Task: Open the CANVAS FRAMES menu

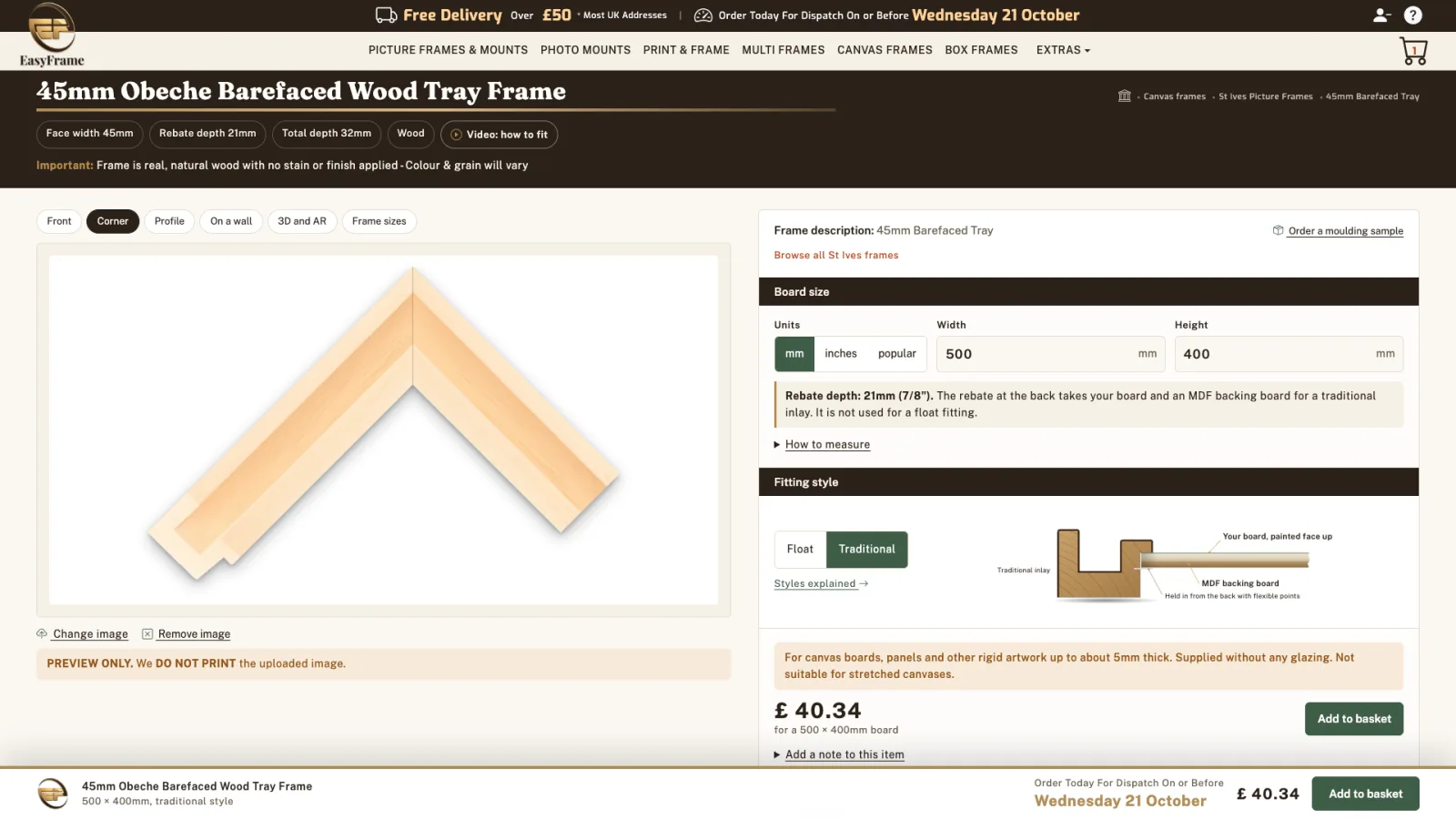Action: [x=885, y=50]
